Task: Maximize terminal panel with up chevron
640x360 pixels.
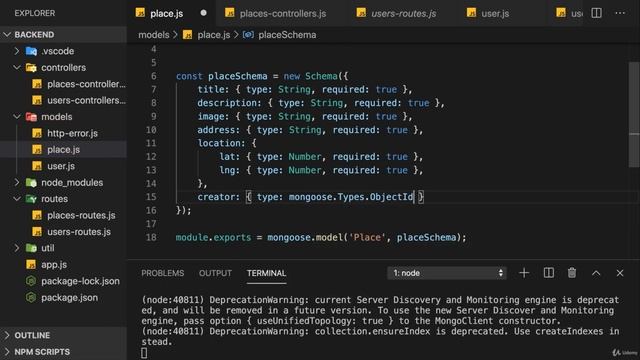Action: point(596,273)
